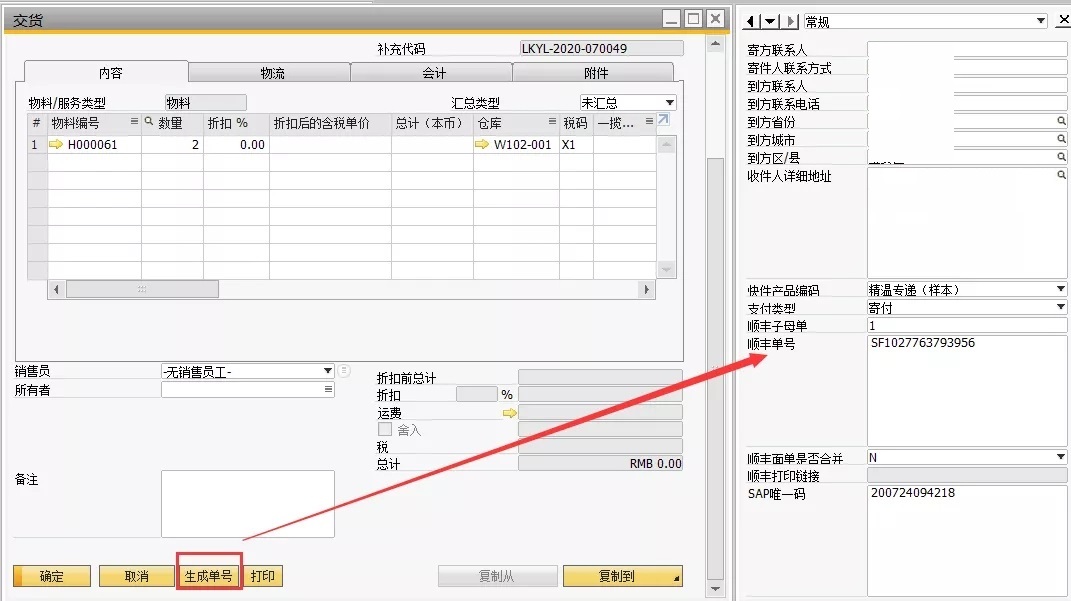Click the 折扣后的含税单价 column header
This screenshot has width=1071, height=601.
(330, 123)
